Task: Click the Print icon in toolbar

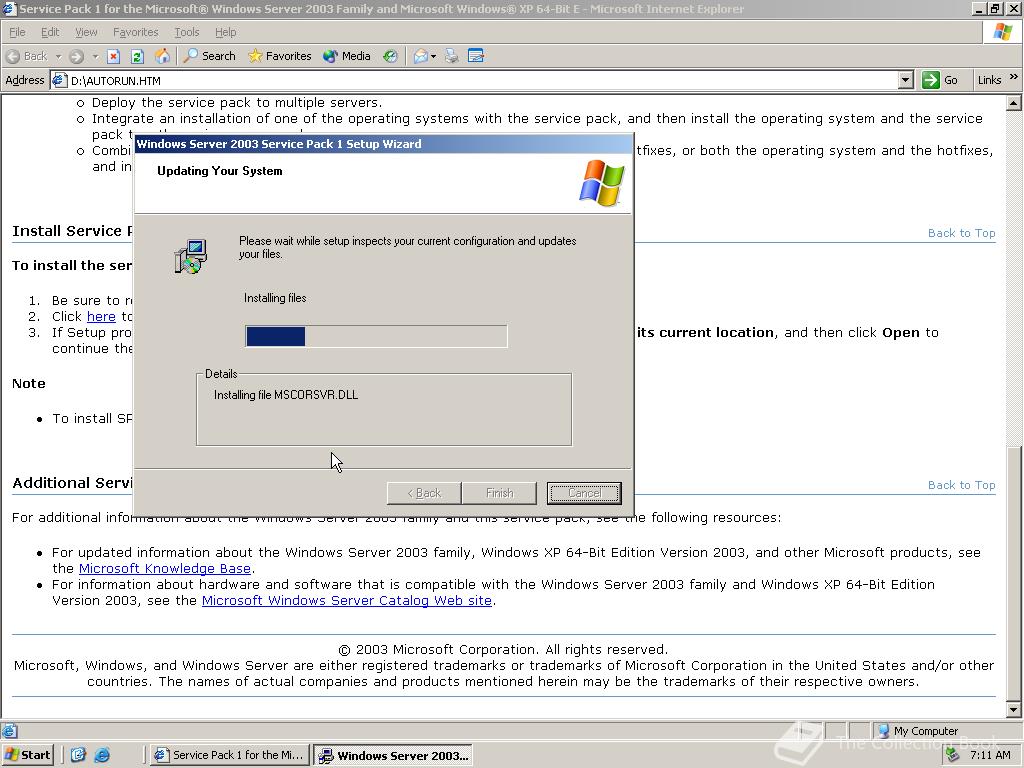Action: 451,56
